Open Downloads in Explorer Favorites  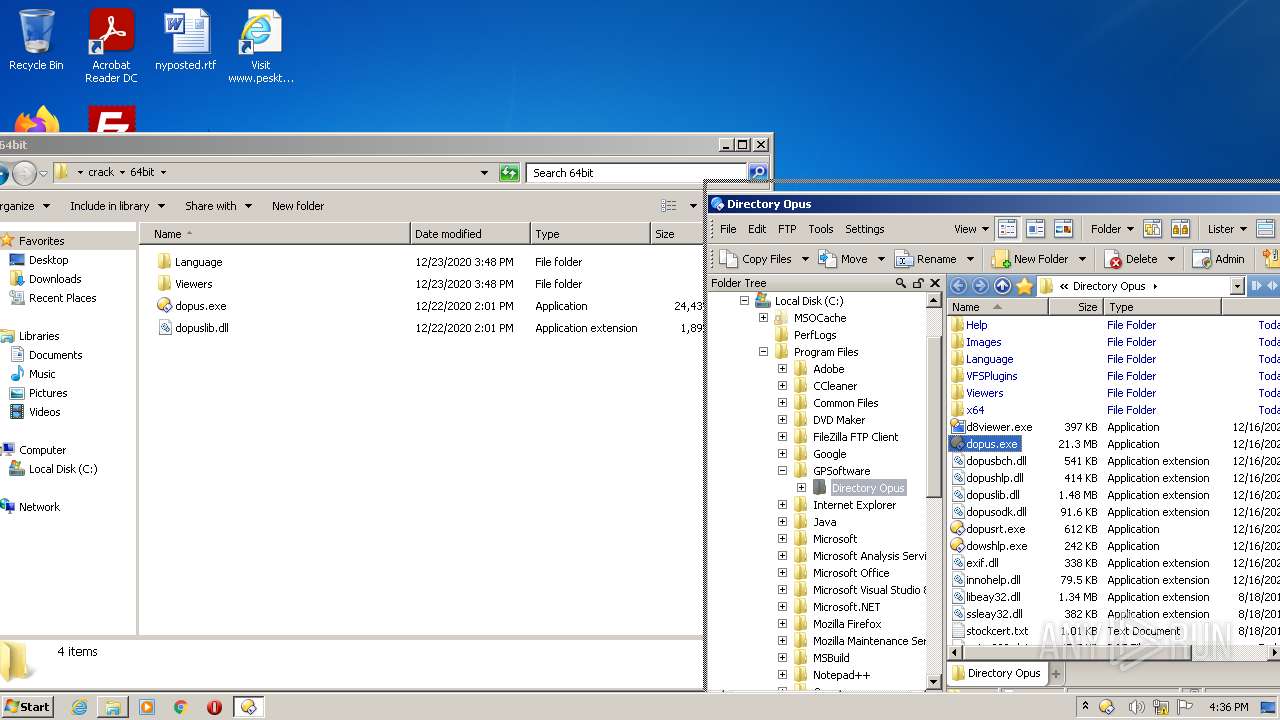55,279
